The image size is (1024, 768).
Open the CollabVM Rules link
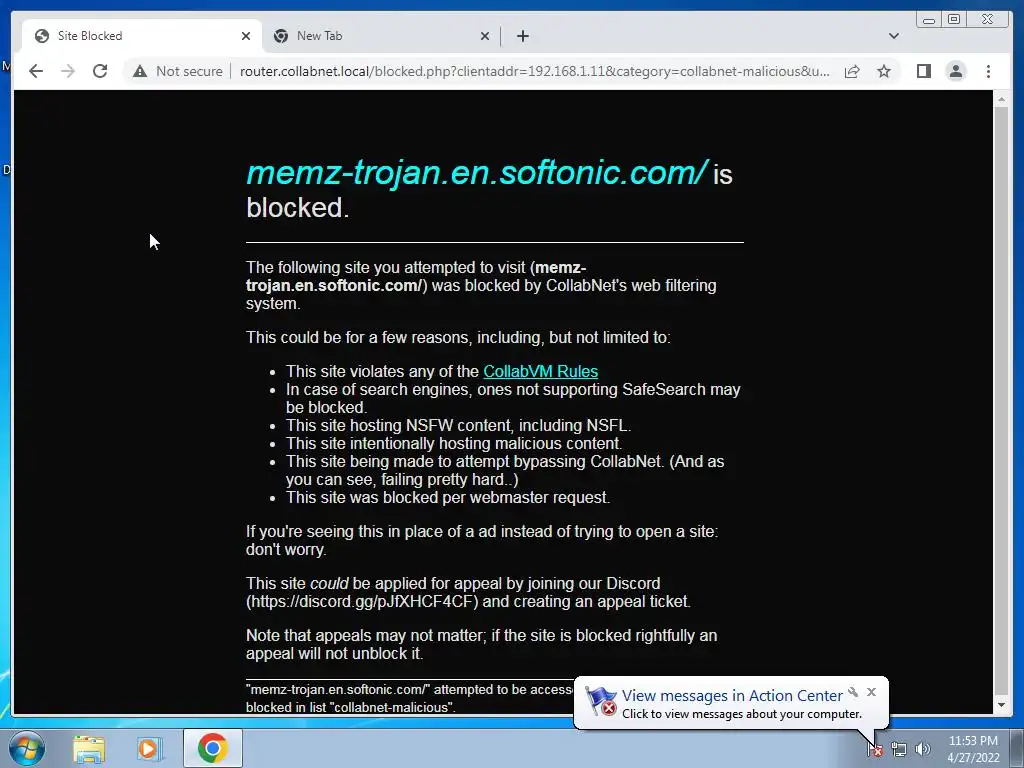(x=540, y=372)
